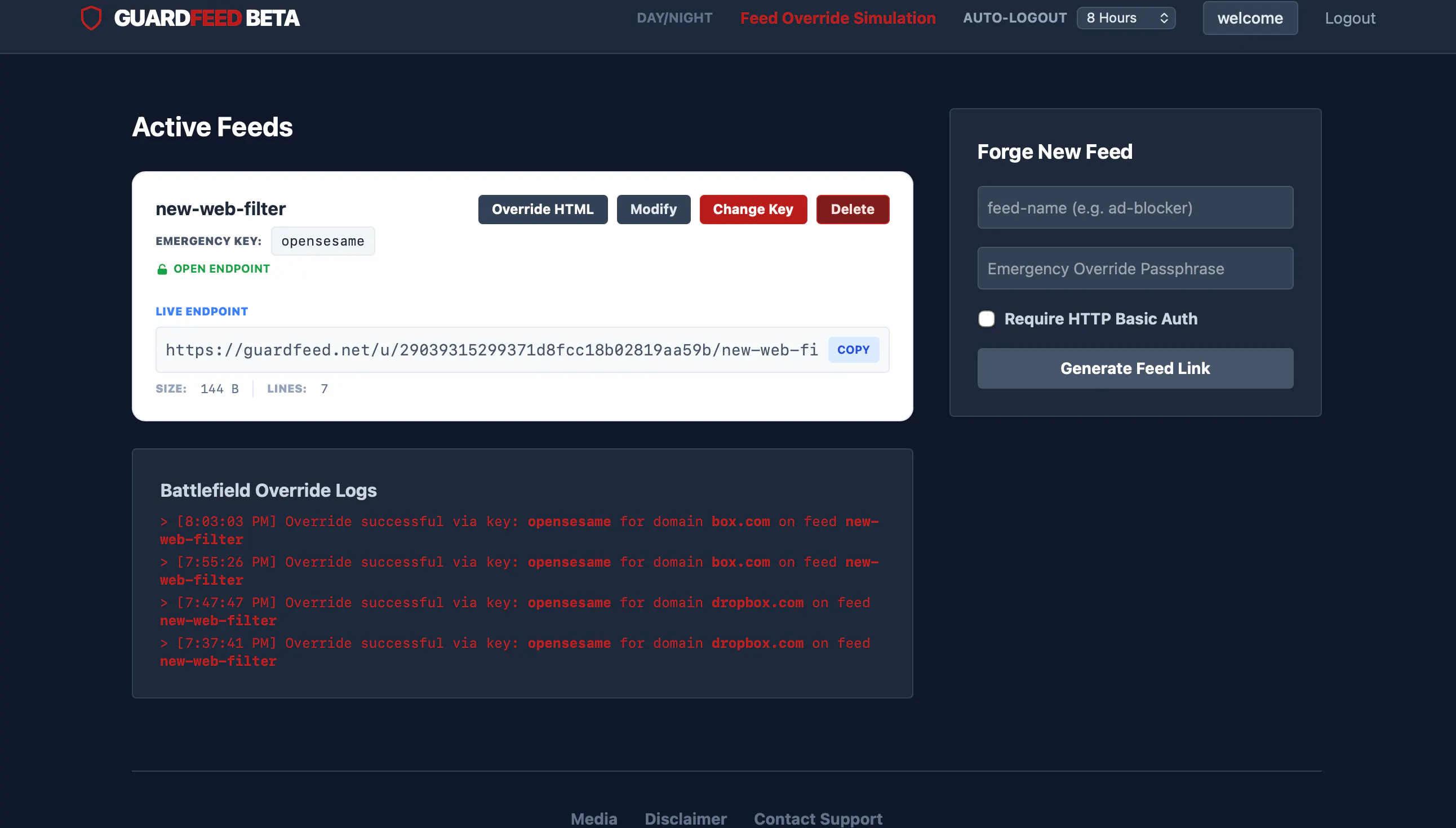The image size is (1456, 828).
Task: Click the 7:47:47 PM log entry
Action: (x=515, y=611)
